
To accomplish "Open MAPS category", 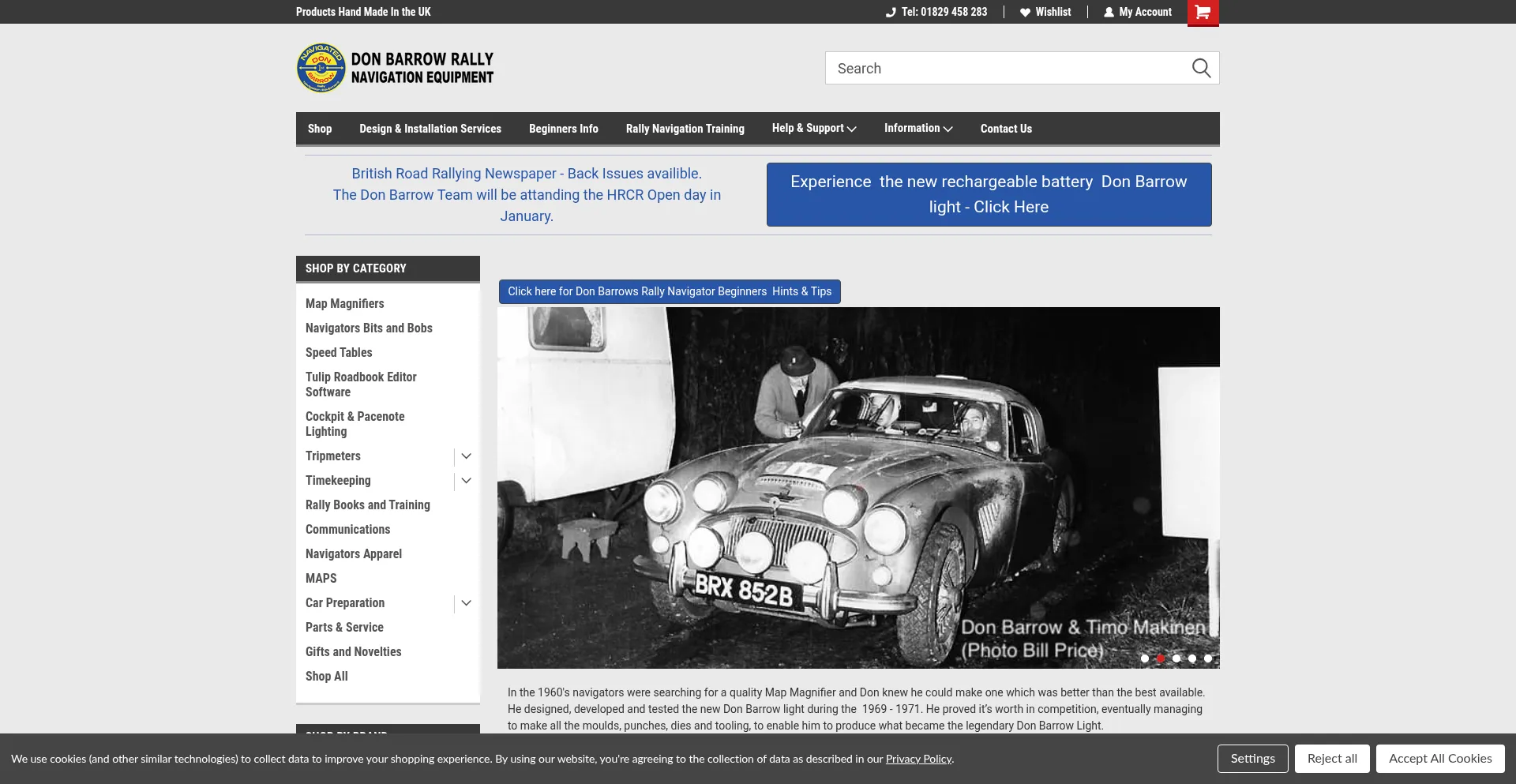I will 321,579.
